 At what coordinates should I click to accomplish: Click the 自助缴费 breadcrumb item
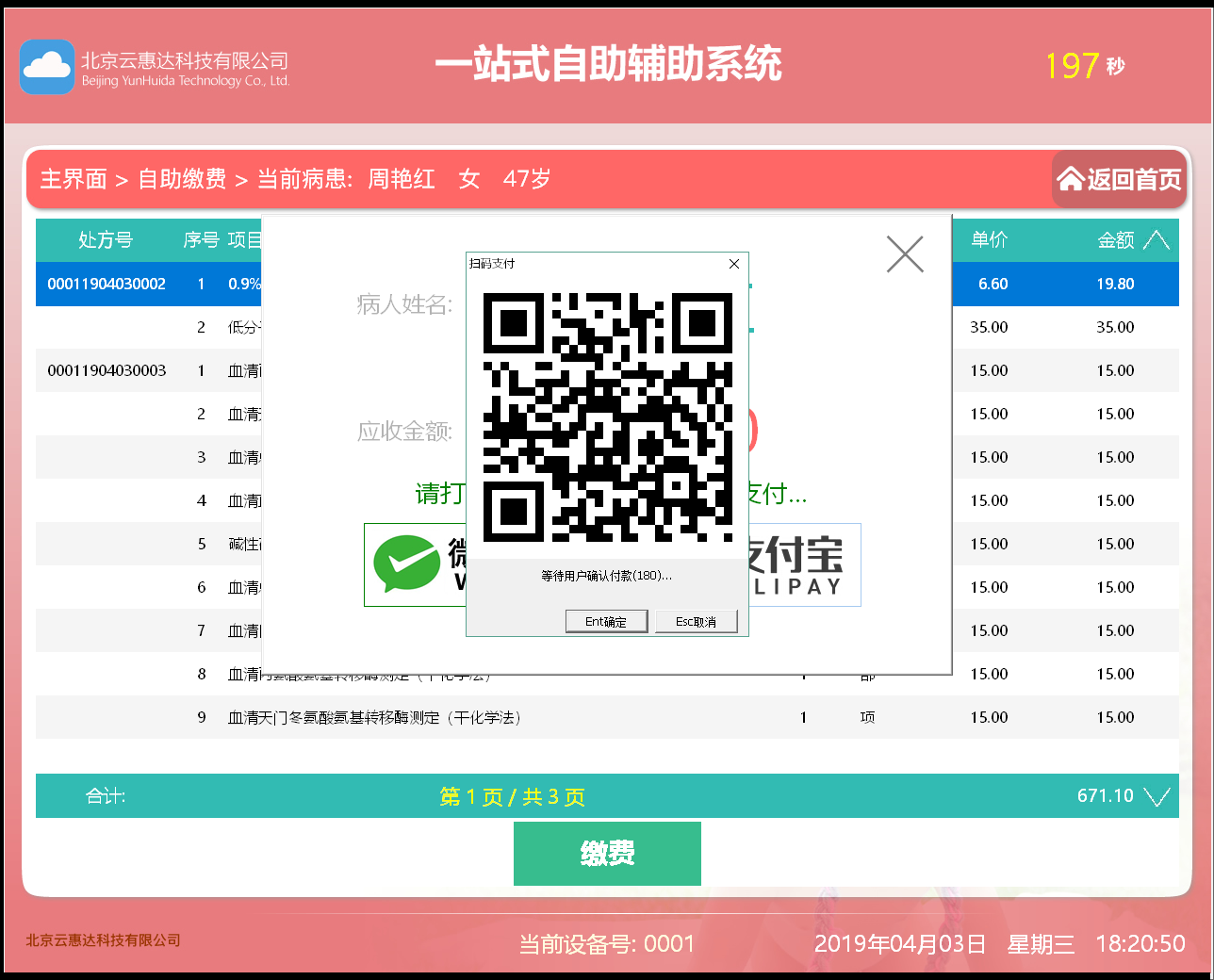pyautogui.click(x=182, y=179)
